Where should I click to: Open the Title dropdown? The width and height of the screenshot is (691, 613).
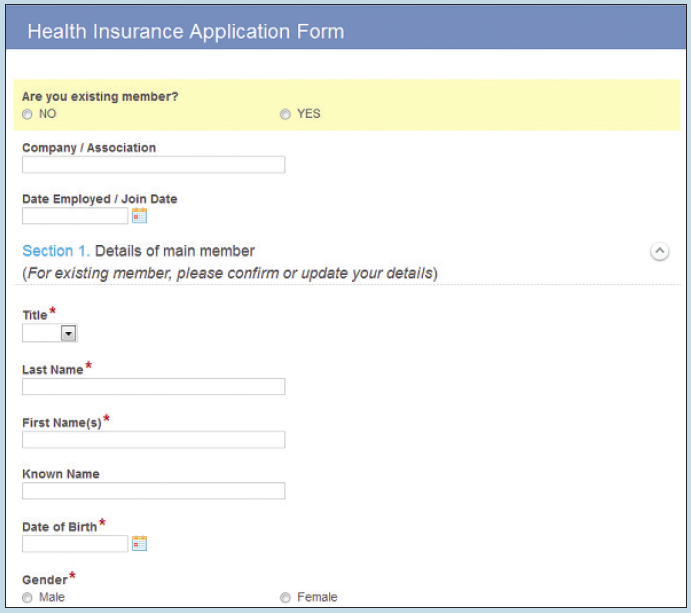(x=50, y=333)
